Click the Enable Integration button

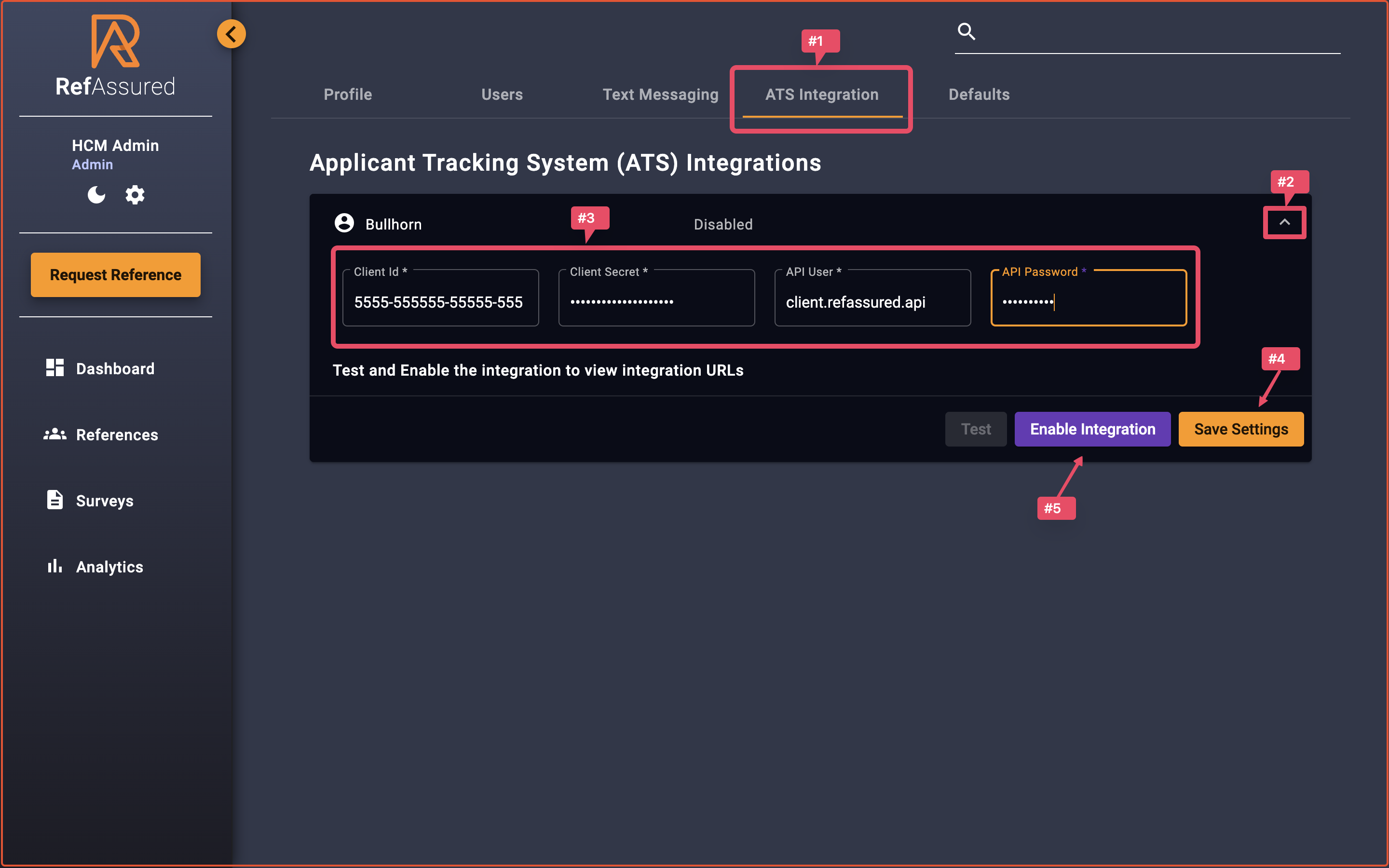coord(1092,429)
